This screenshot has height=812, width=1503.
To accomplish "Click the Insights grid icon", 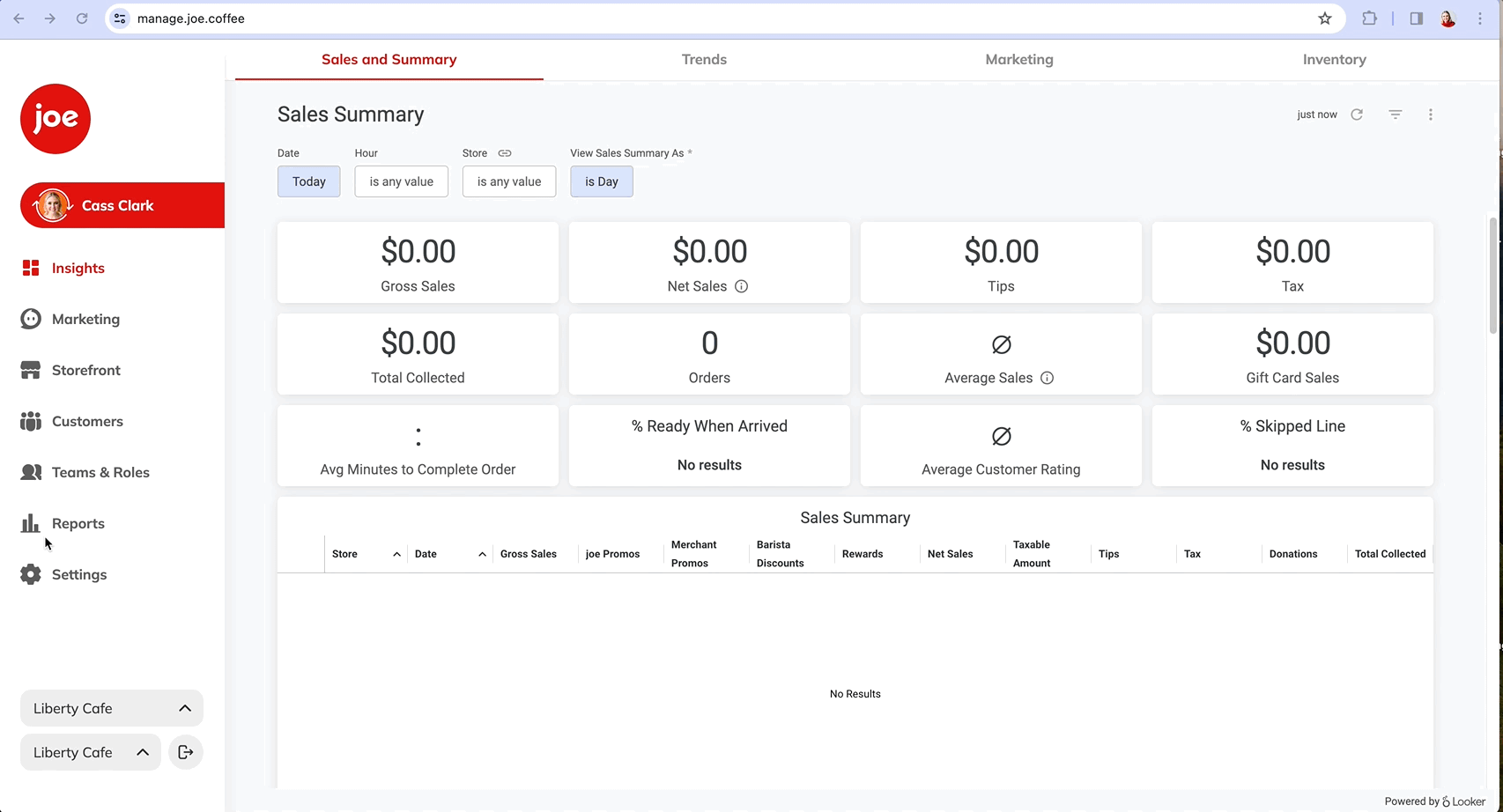I will click(x=31, y=268).
